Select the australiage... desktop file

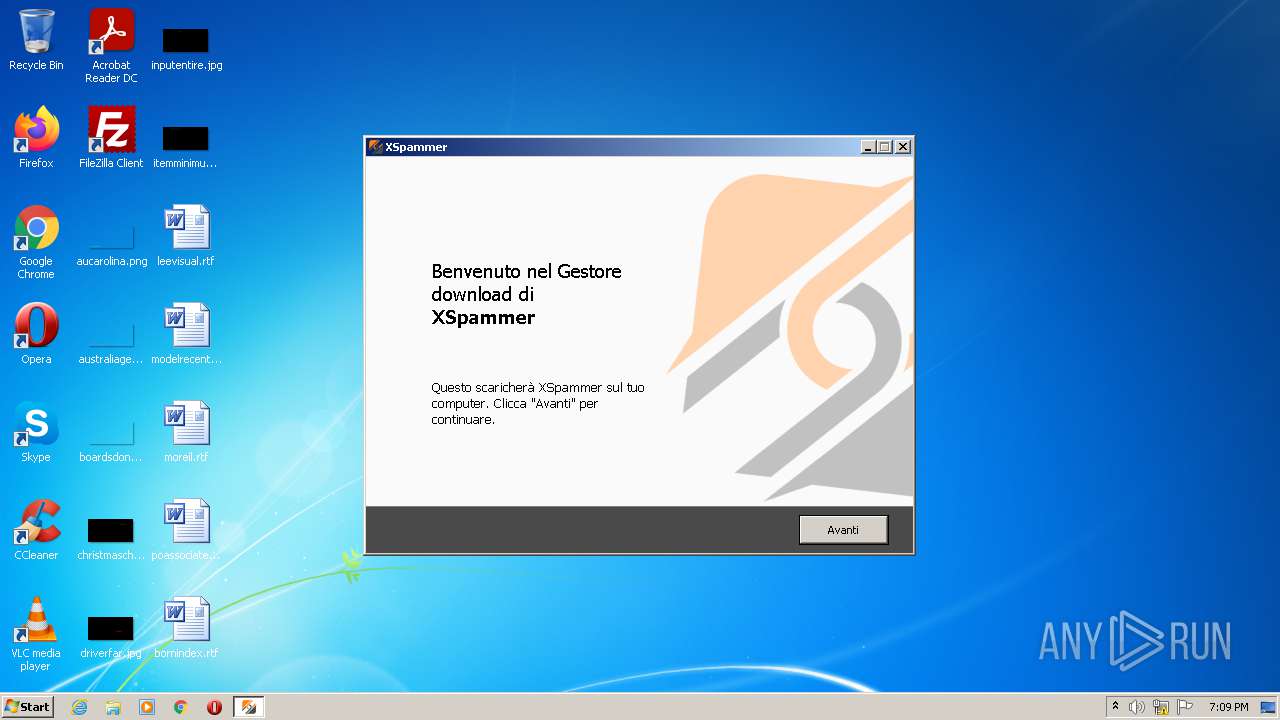(111, 343)
